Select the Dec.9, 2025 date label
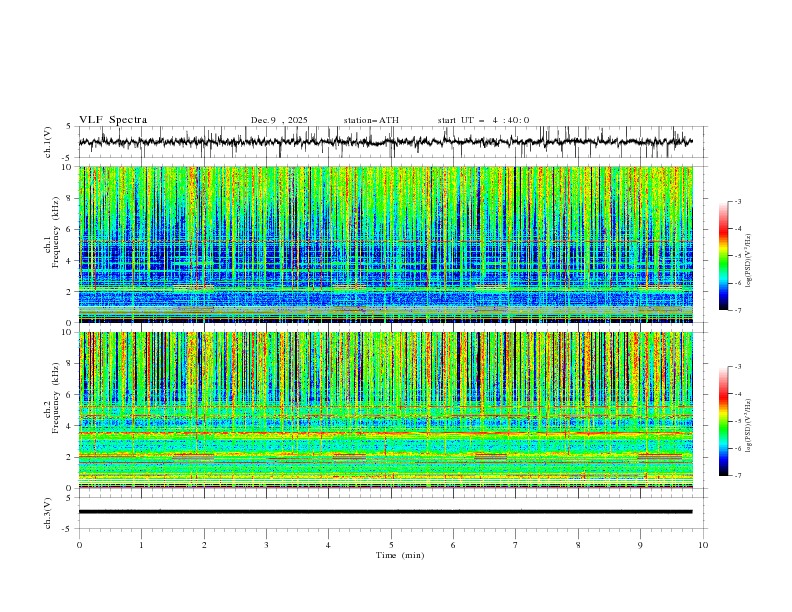This screenshot has height=612, width=792. (279, 120)
